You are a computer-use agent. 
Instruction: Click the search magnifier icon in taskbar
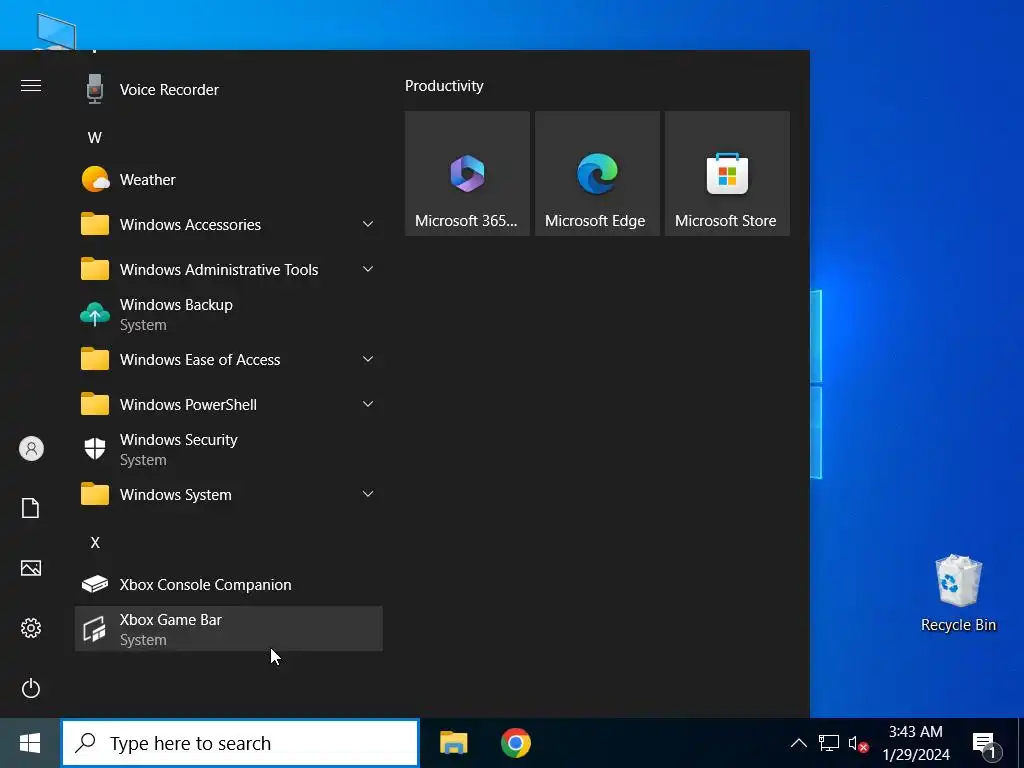(86, 743)
